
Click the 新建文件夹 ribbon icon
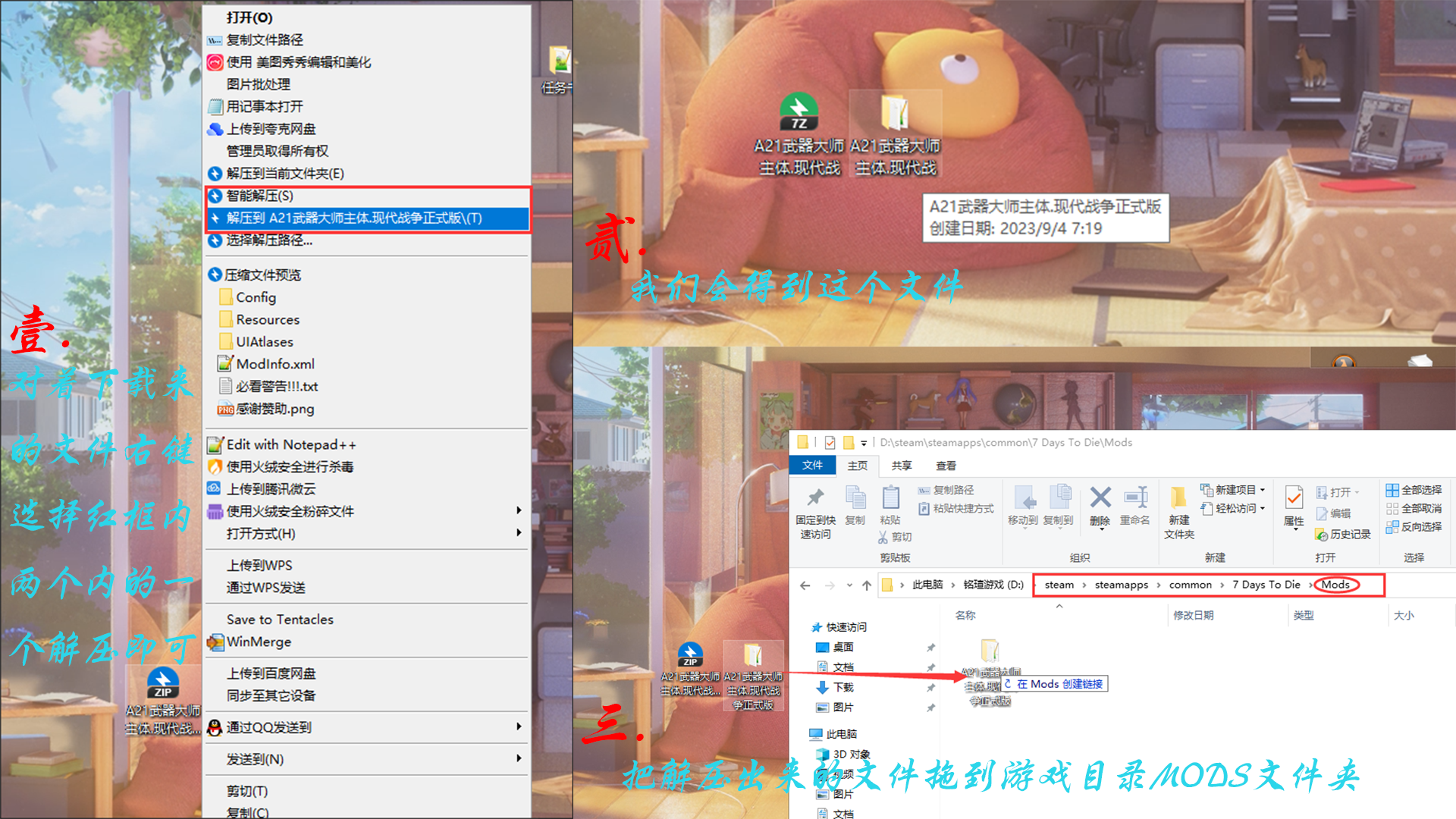(1179, 513)
